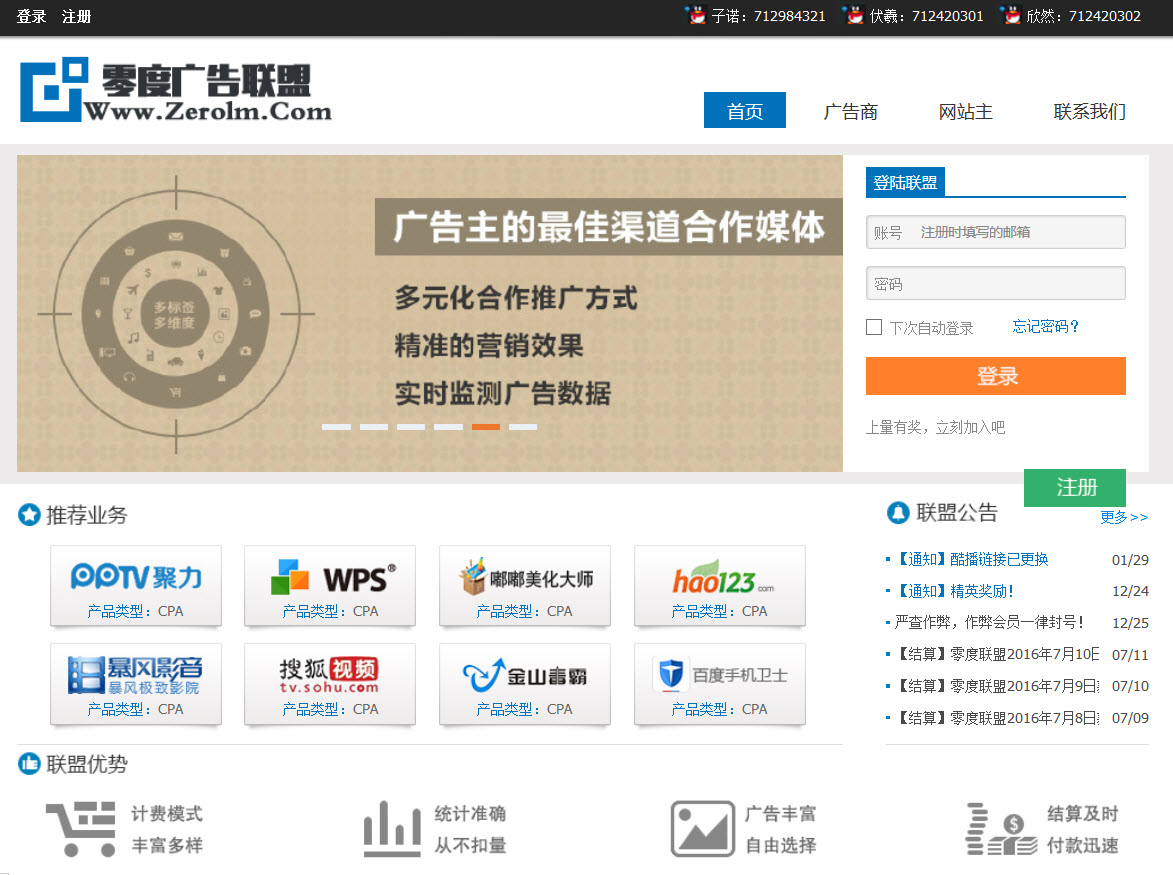Open the 网站主 navigation tab
This screenshot has height=875, width=1173.
965,111
